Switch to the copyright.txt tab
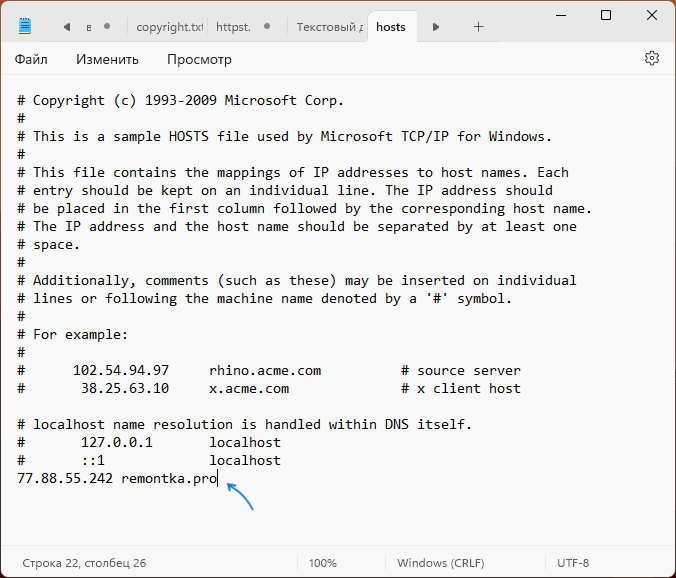676x578 pixels. point(167,27)
